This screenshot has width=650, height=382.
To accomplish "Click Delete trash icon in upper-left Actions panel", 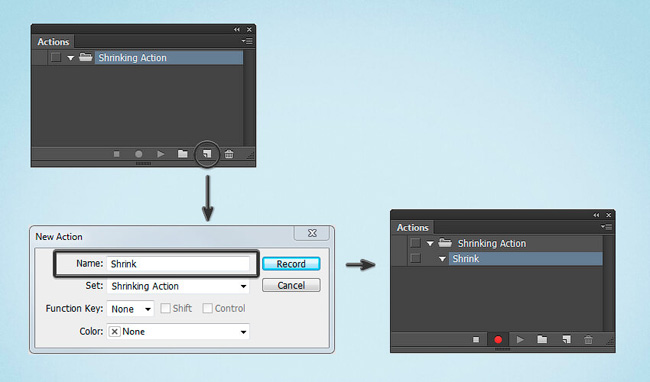I will click(x=229, y=154).
